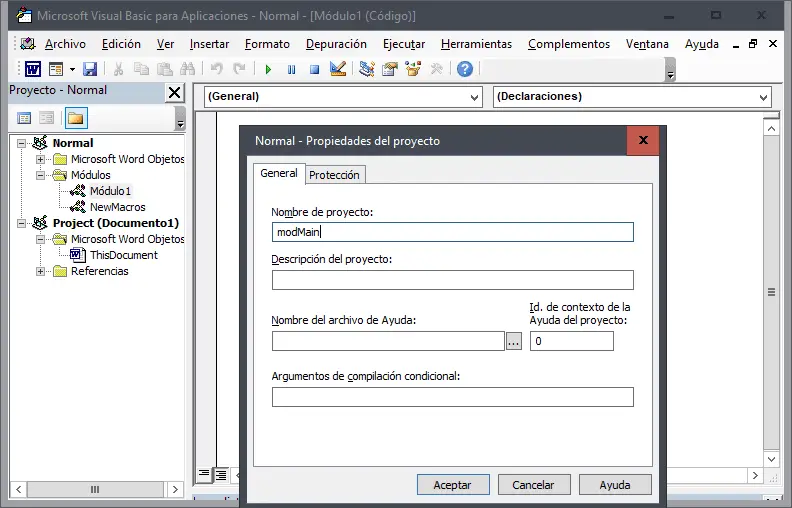Open the (Declaraciones) procedure dropdown
The image size is (792, 508).
[x=632, y=96]
